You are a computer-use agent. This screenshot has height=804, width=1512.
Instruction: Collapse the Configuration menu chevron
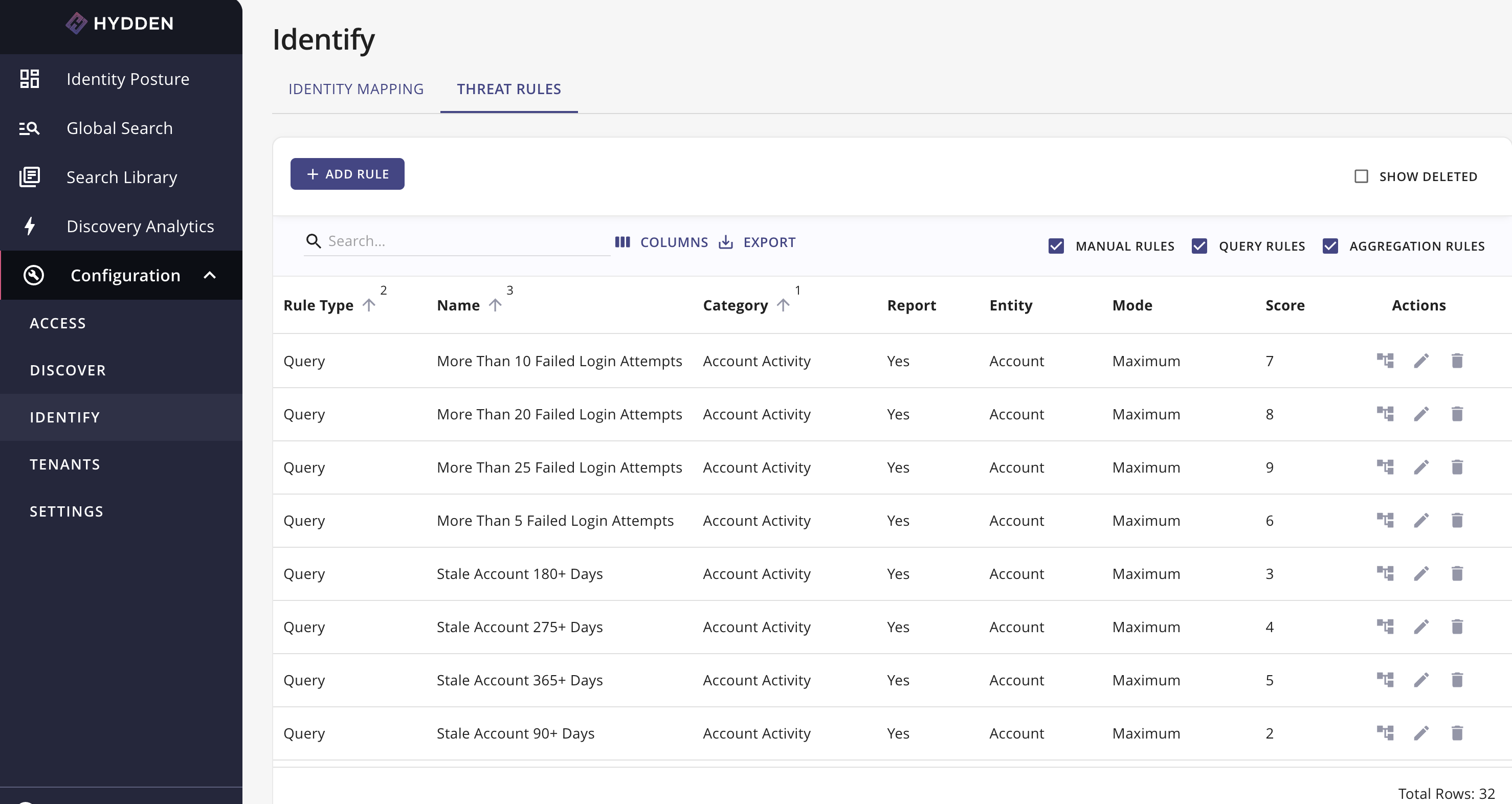[x=210, y=275]
